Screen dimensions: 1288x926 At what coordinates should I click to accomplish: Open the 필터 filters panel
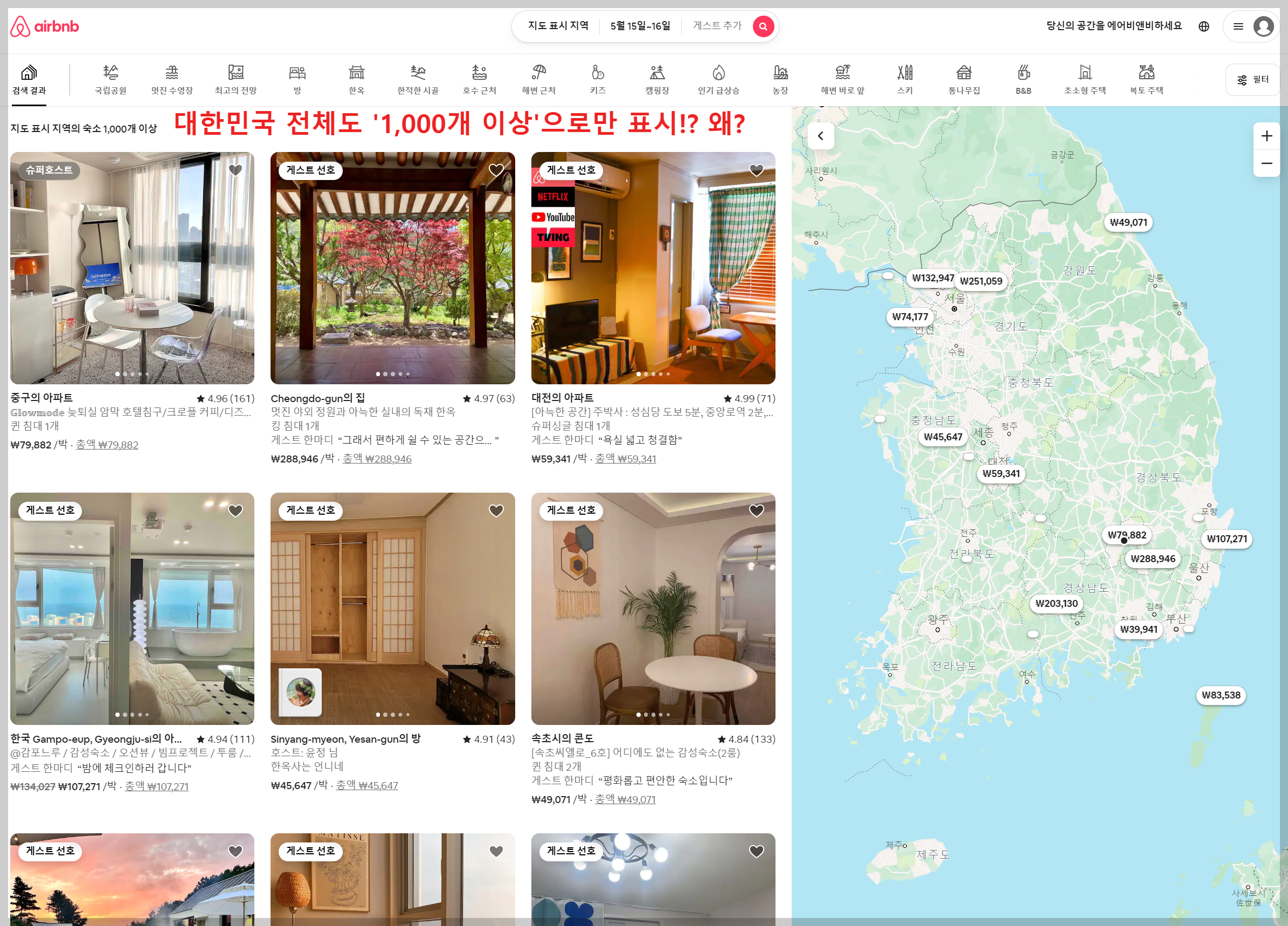click(1252, 80)
